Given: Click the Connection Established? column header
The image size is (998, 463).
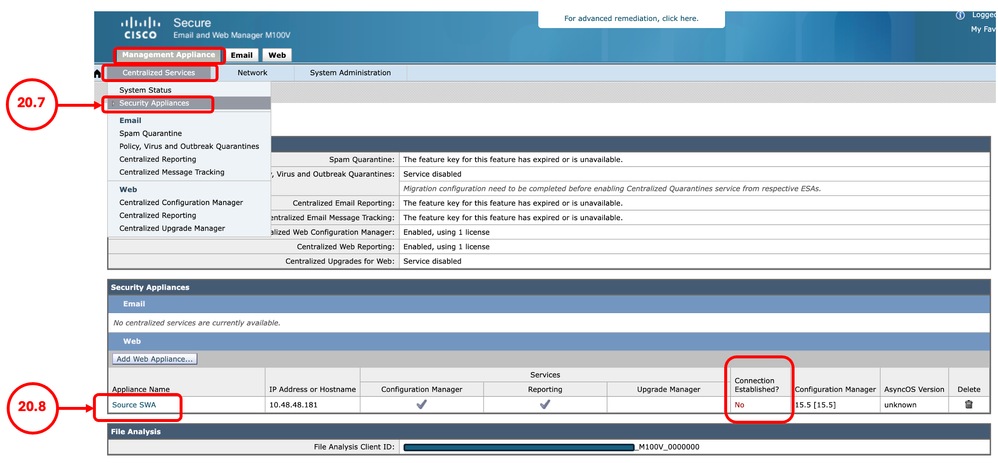Looking at the screenshot, I should pyautogui.click(x=757, y=385).
